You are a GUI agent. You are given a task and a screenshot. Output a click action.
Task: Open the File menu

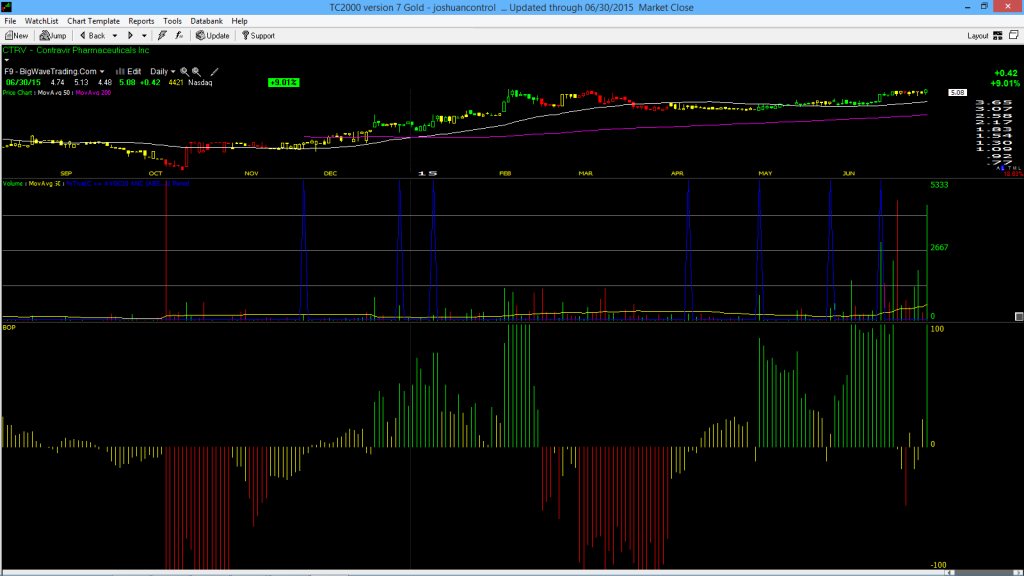coord(10,21)
